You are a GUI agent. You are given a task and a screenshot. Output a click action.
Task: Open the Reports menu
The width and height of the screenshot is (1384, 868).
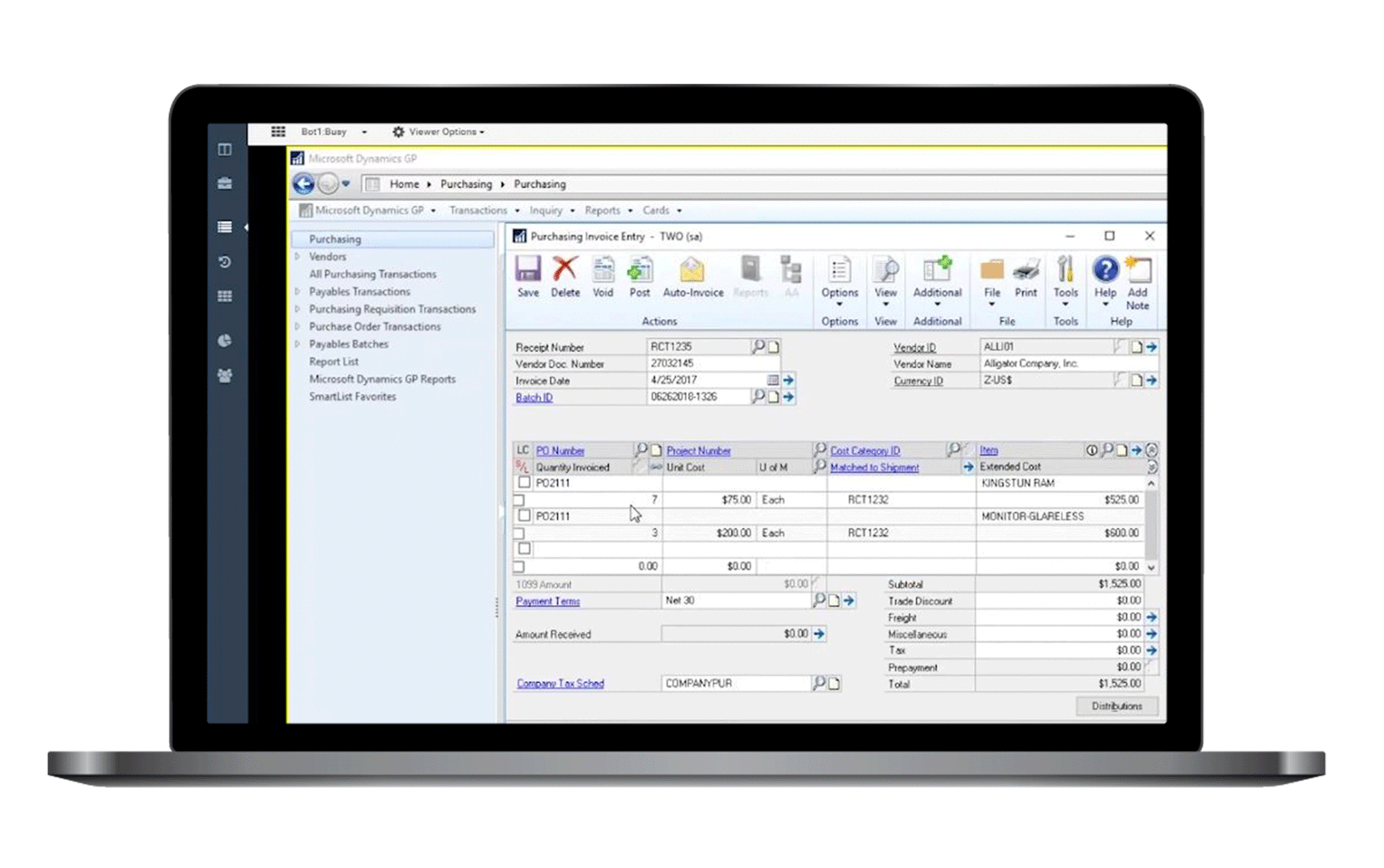coord(603,210)
